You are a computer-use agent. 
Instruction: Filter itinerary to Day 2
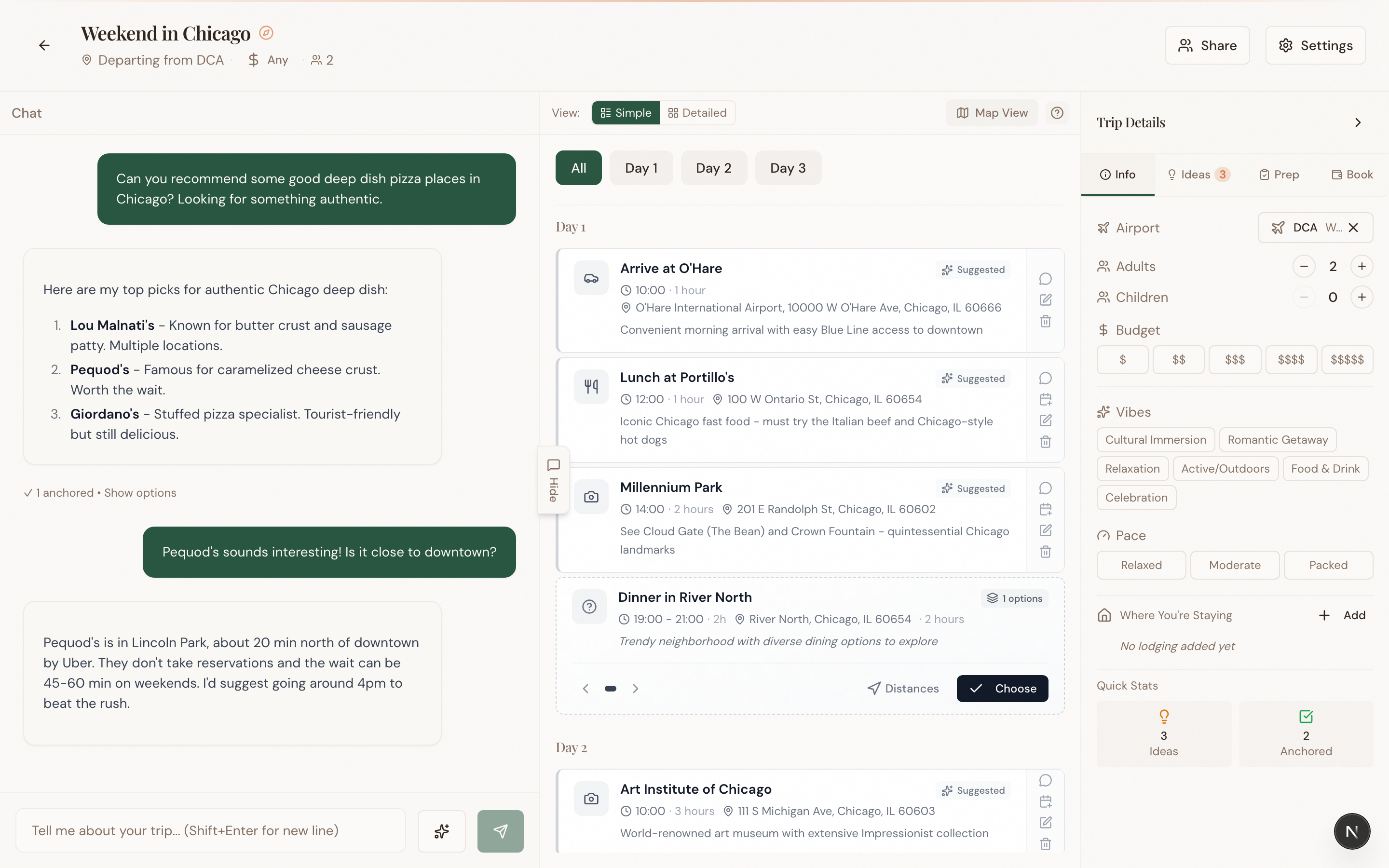coord(713,168)
